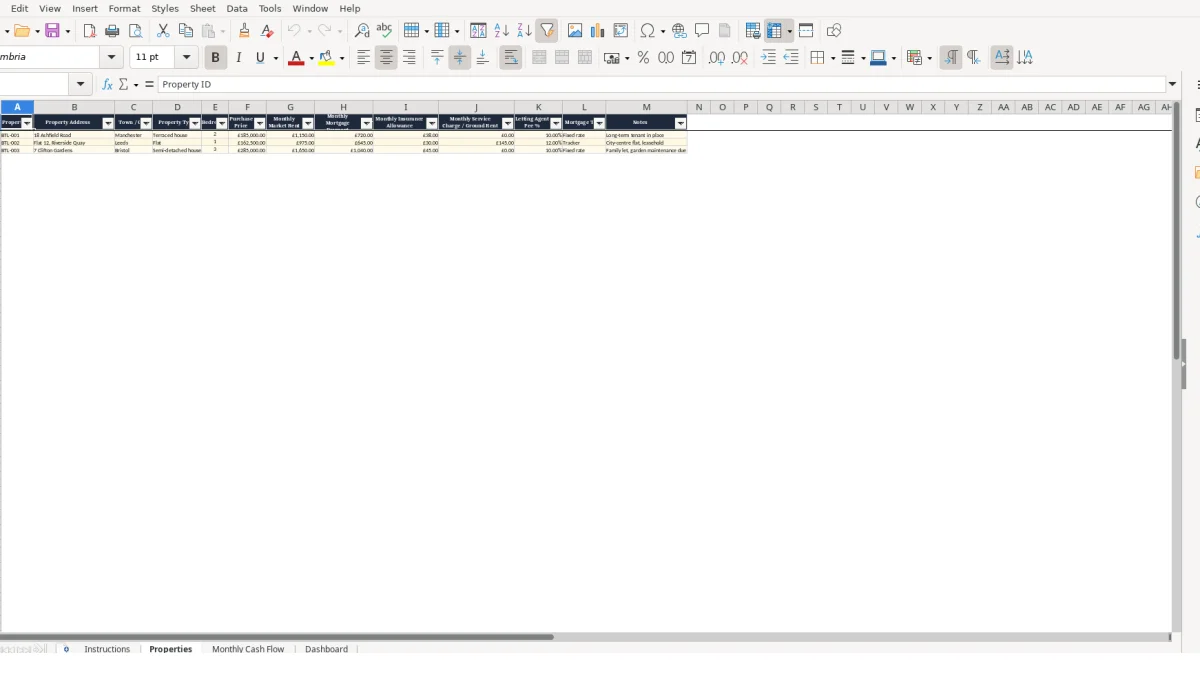
Task: Toggle Bold formatting
Action: pos(215,58)
